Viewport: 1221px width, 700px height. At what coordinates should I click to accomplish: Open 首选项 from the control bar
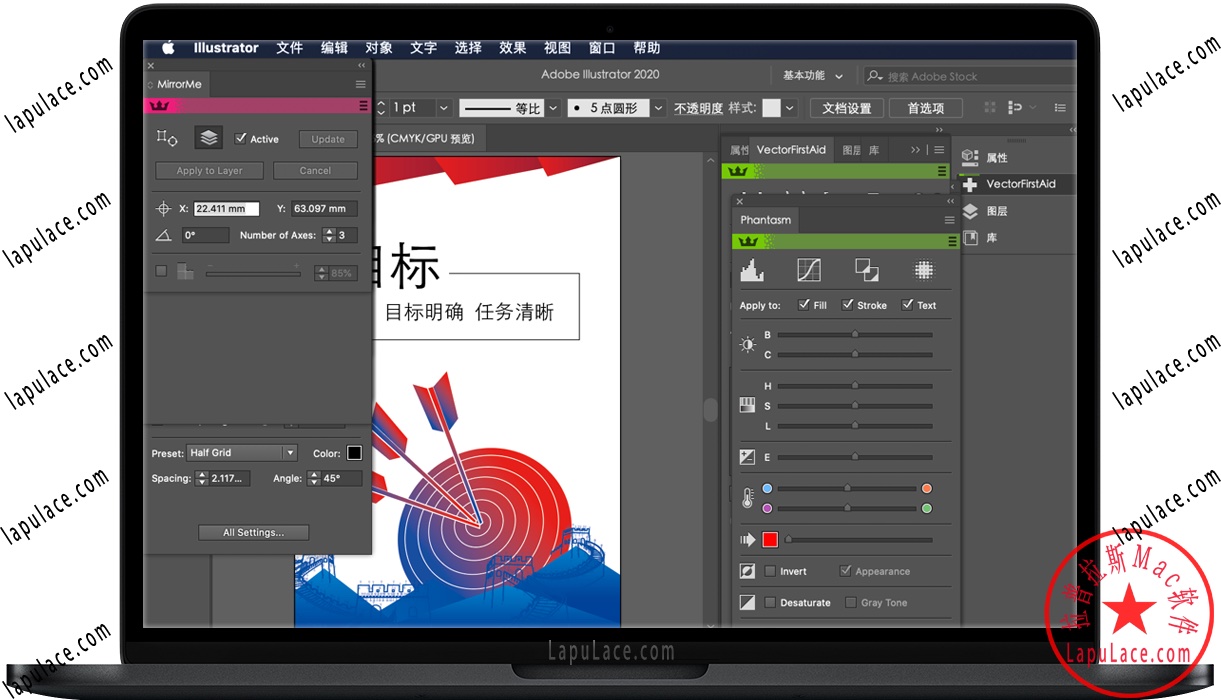[925, 107]
